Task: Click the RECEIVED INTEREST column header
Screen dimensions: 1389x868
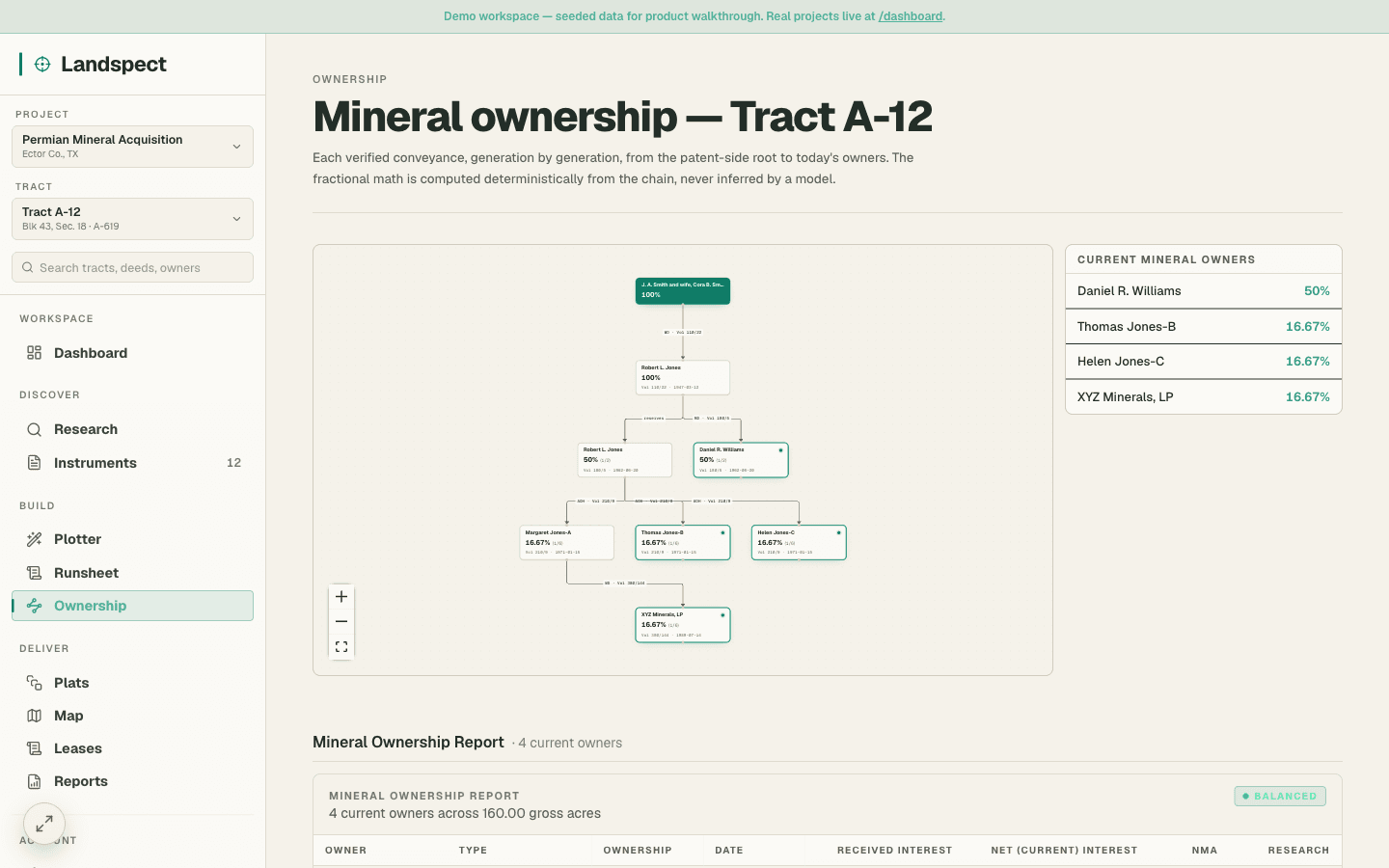Action: [895, 851]
